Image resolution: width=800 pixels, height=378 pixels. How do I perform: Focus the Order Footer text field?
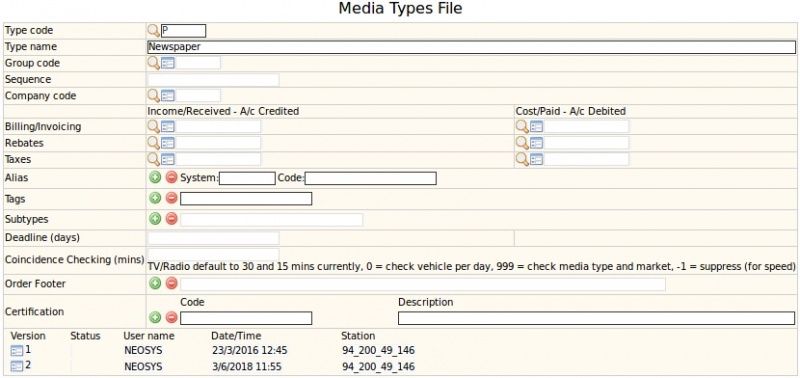click(422, 284)
